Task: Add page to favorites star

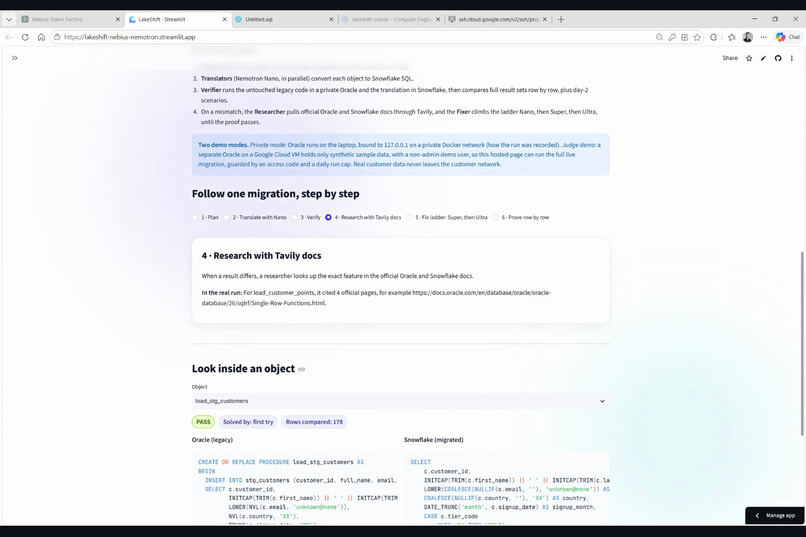Action: click(697, 37)
